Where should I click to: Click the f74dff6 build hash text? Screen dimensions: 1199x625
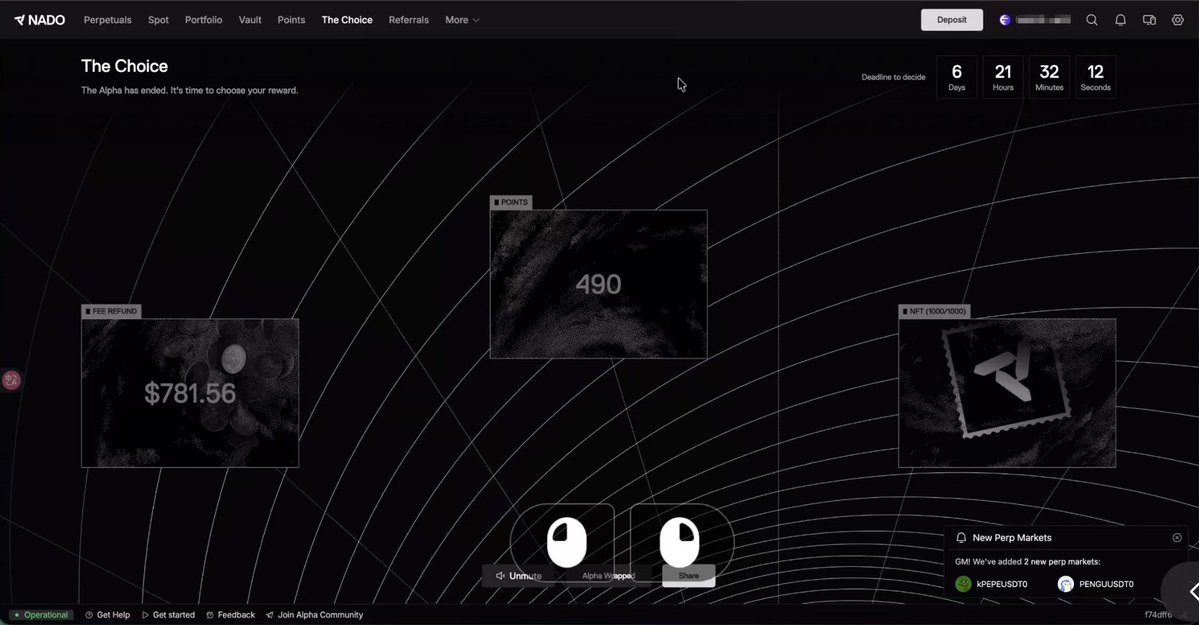[x=1158, y=615]
